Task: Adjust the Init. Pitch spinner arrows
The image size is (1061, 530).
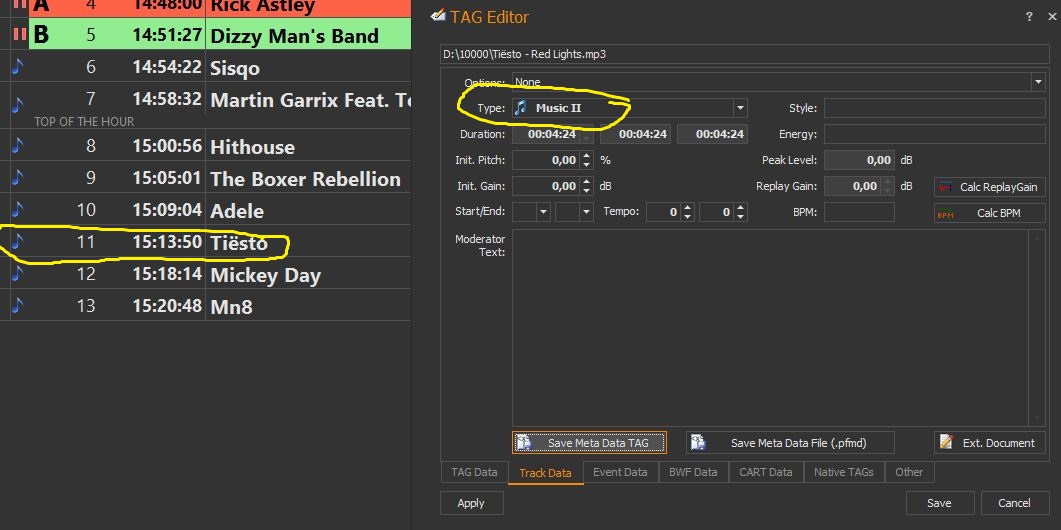Action: pos(587,160)
